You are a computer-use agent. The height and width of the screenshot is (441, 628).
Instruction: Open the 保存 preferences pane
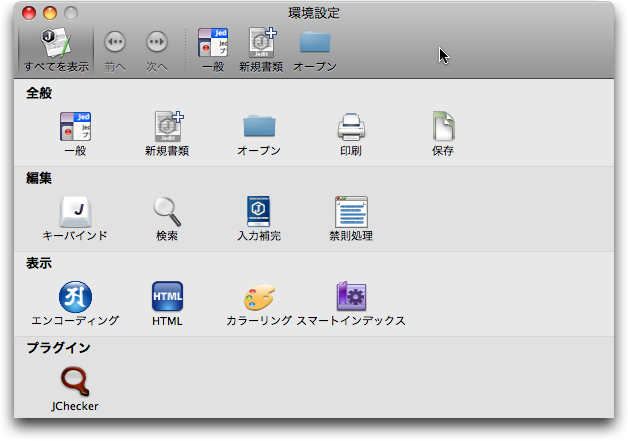443,134
